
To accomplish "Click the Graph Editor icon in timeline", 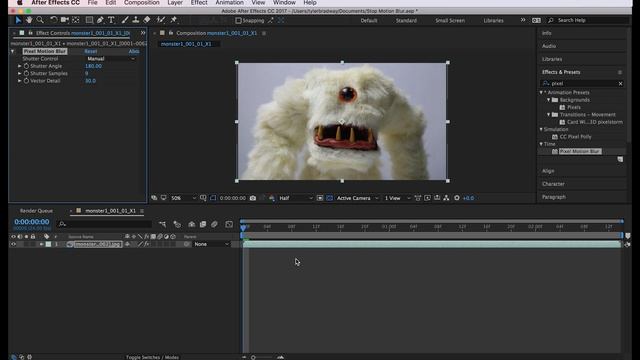I will coord(229,224).
